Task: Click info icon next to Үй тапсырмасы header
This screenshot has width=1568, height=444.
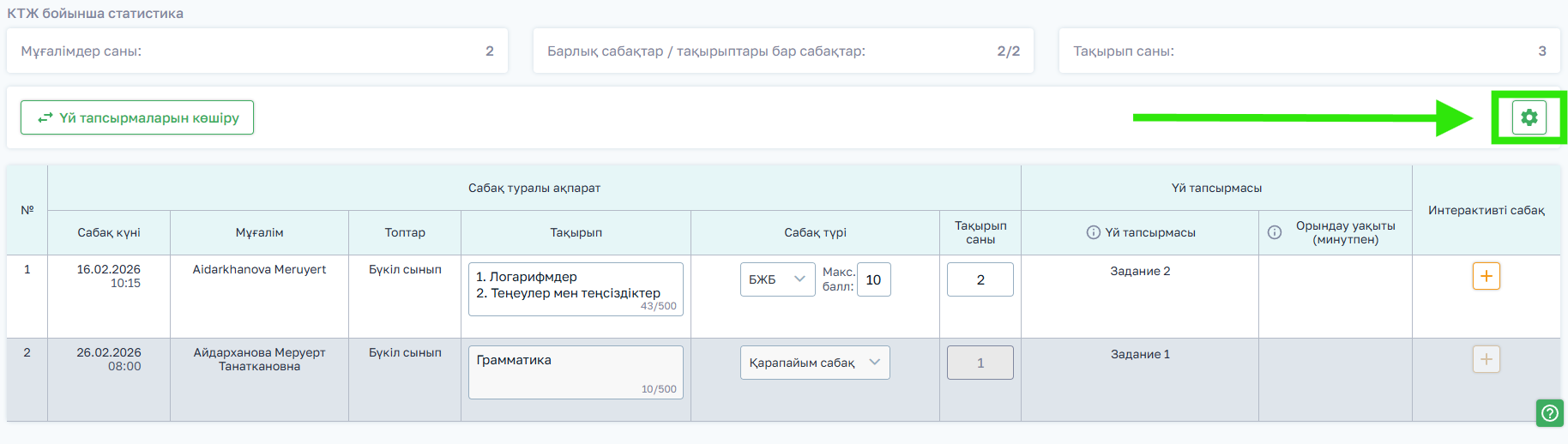Action: 1093,232
